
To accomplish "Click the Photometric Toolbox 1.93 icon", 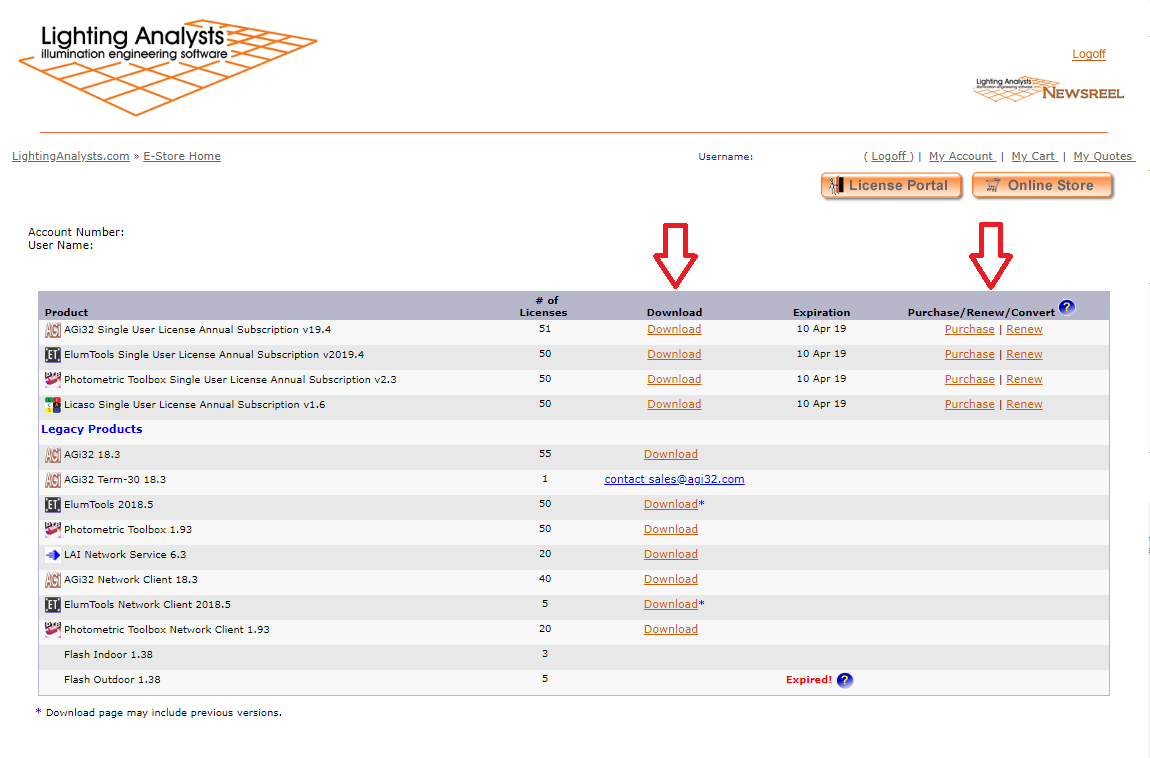I will pyautogui.click(x=53, y=530).
